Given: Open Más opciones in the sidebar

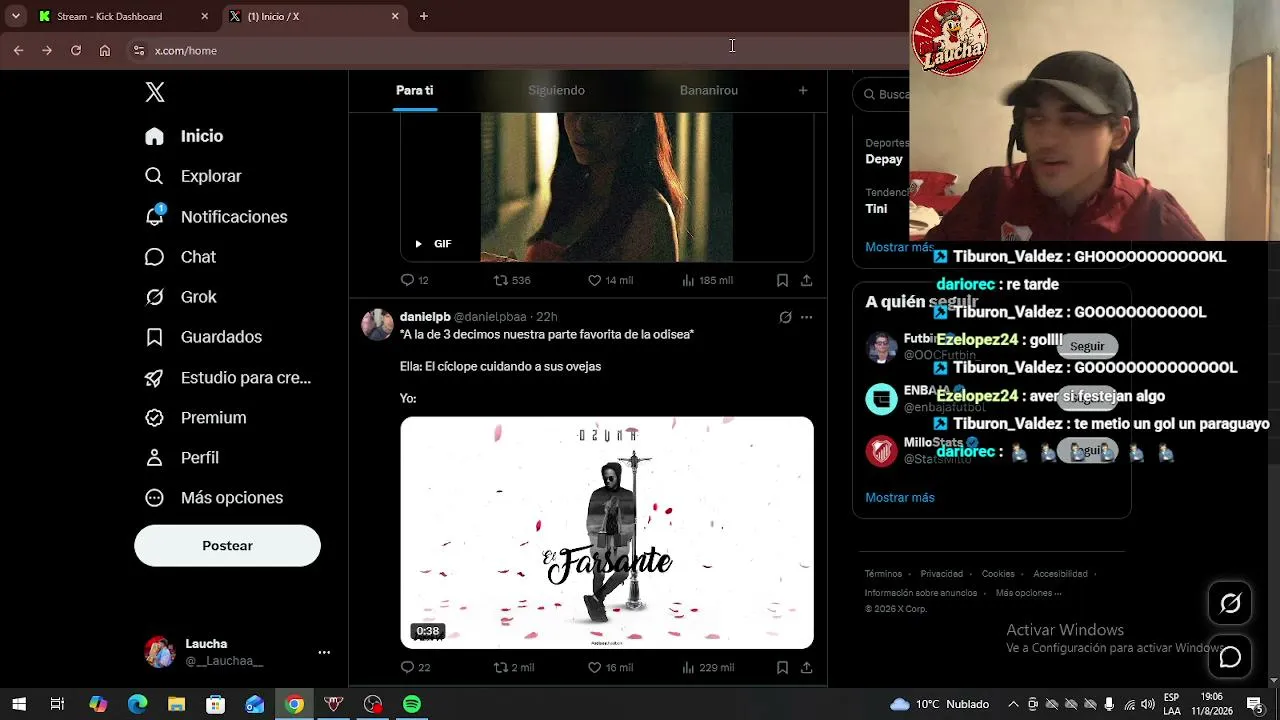Looking at the screenshot, I should [214, 498].
